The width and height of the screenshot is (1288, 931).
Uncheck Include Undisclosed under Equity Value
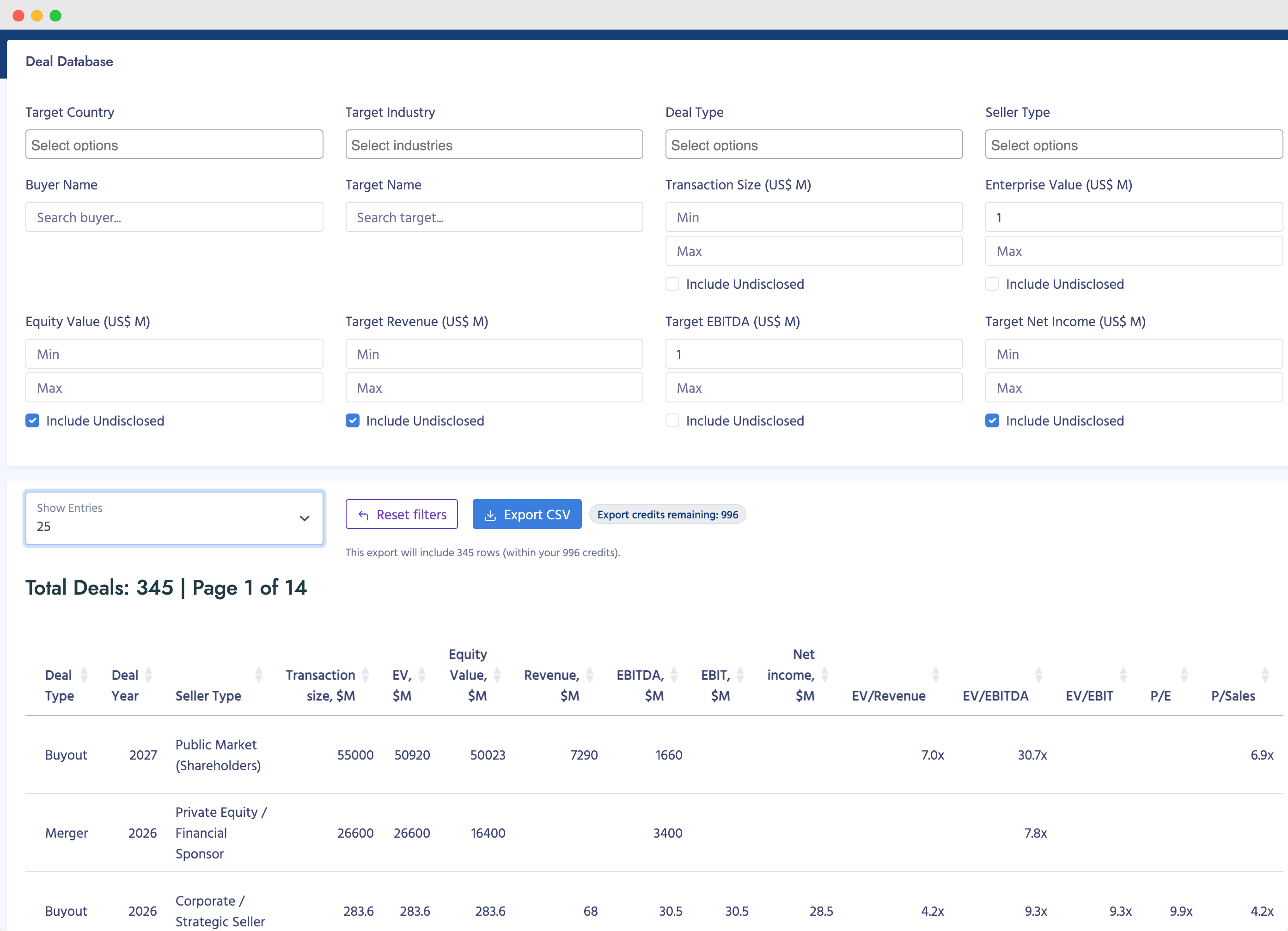pos(32,420)
